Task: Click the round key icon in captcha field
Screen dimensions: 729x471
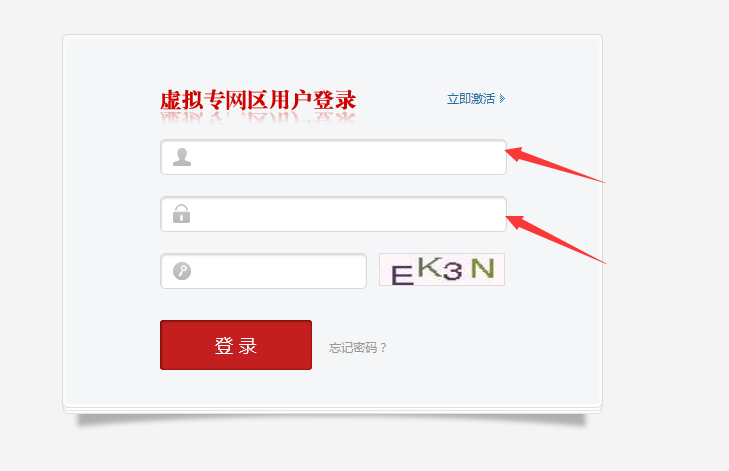Action: 182,271
